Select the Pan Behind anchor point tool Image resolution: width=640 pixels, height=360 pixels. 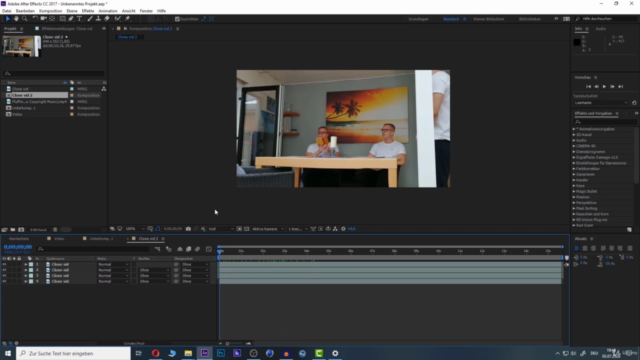52,19
